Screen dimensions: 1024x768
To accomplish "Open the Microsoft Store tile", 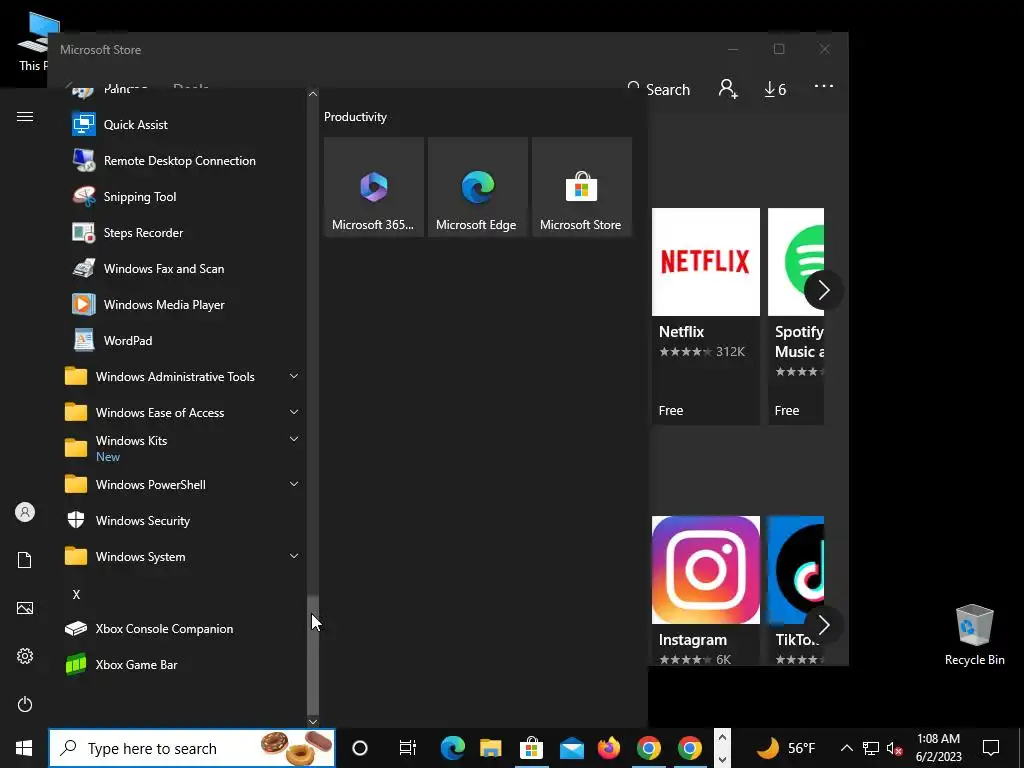I will click(x=582, y=187).
